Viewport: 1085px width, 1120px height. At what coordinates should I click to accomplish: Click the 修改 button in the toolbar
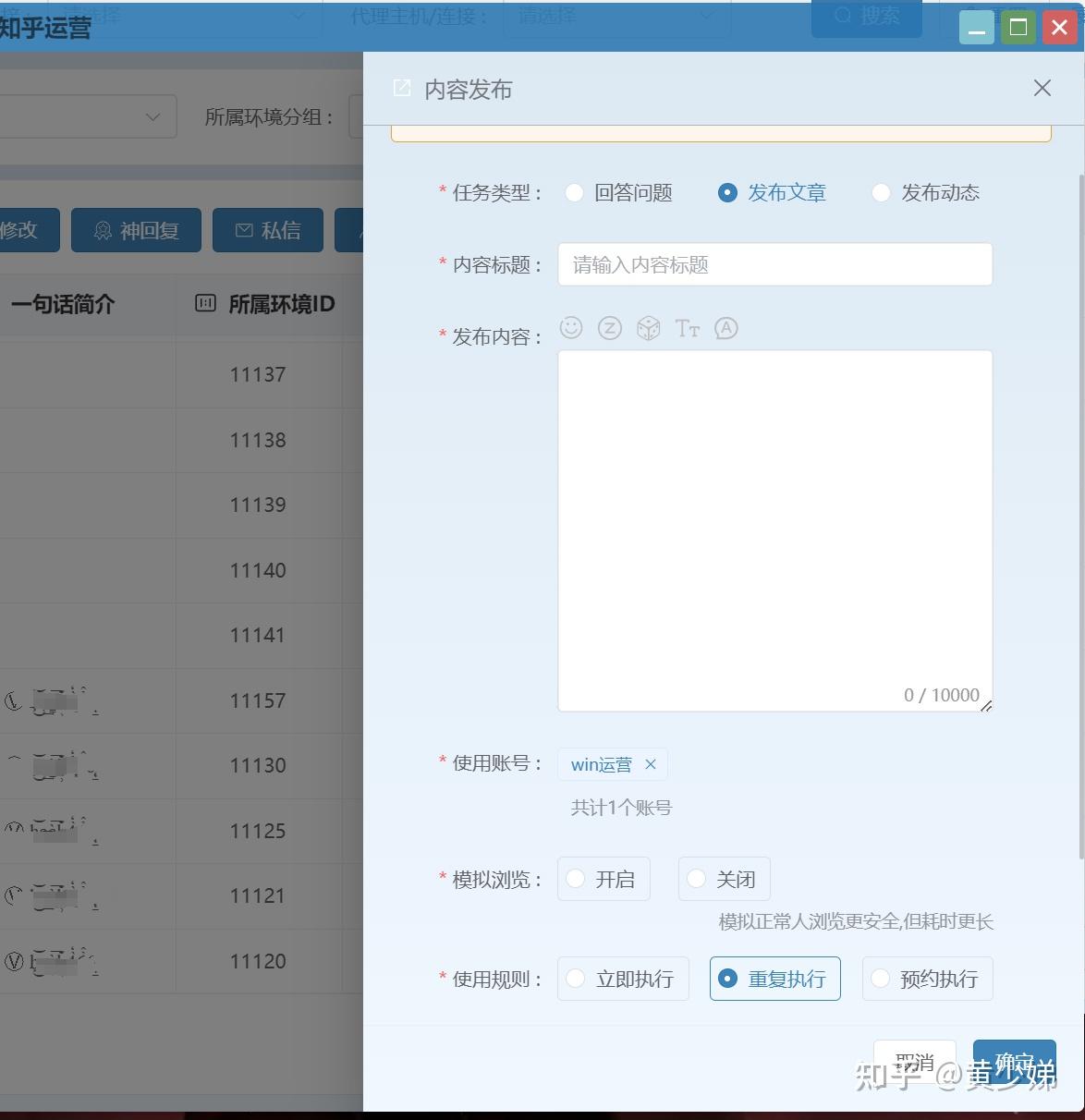click(x=28, y=230)
